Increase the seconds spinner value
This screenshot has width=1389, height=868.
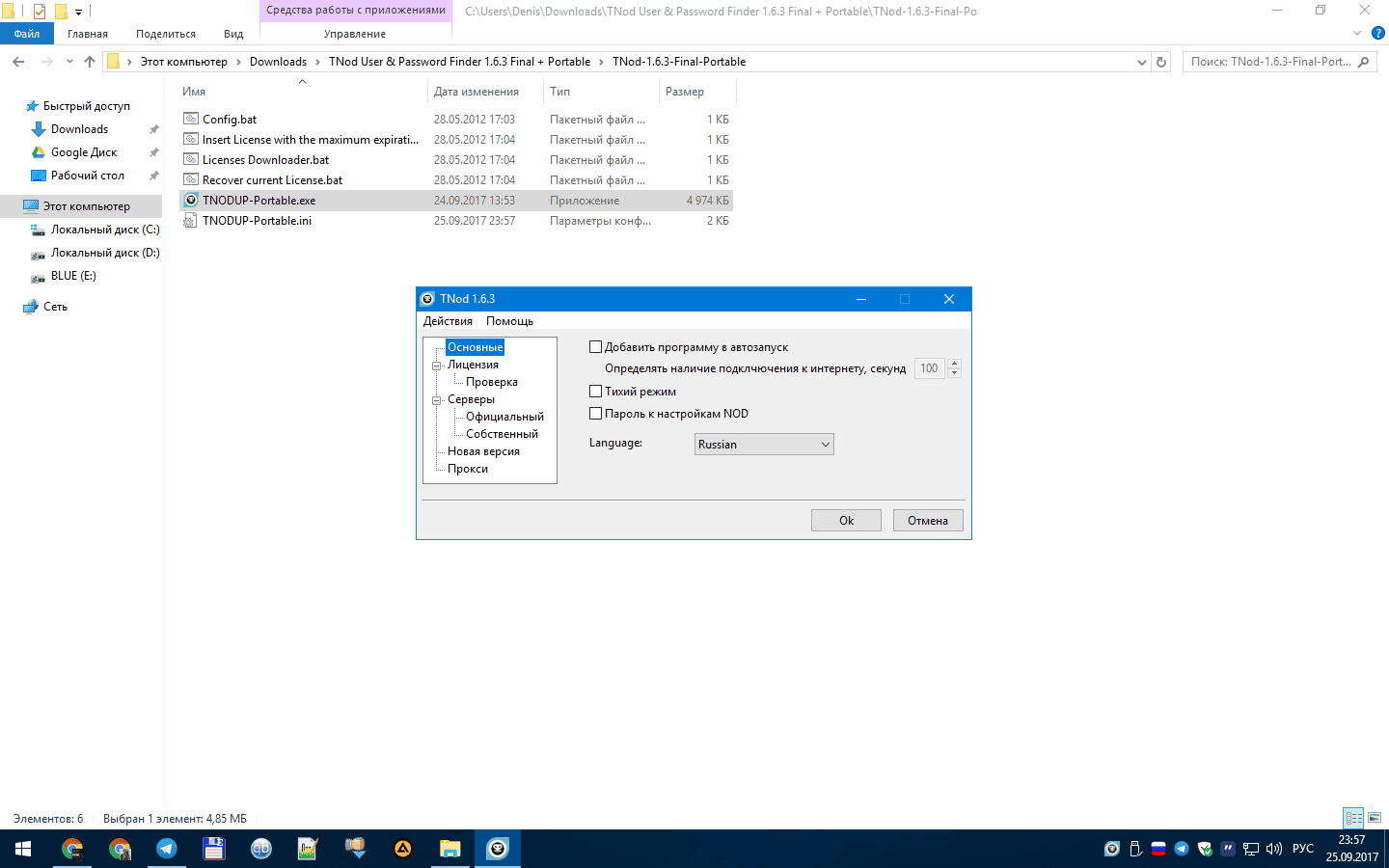[x=955, y=364]
